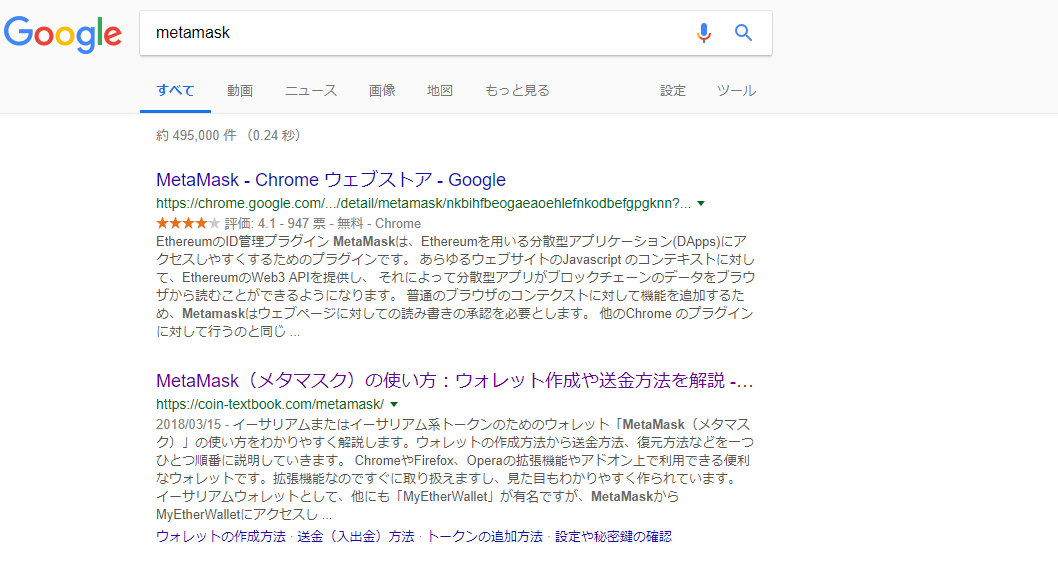The image size is (1058, 565).
Task: Switch to the 地図 tab
Action: coord(439,90)
